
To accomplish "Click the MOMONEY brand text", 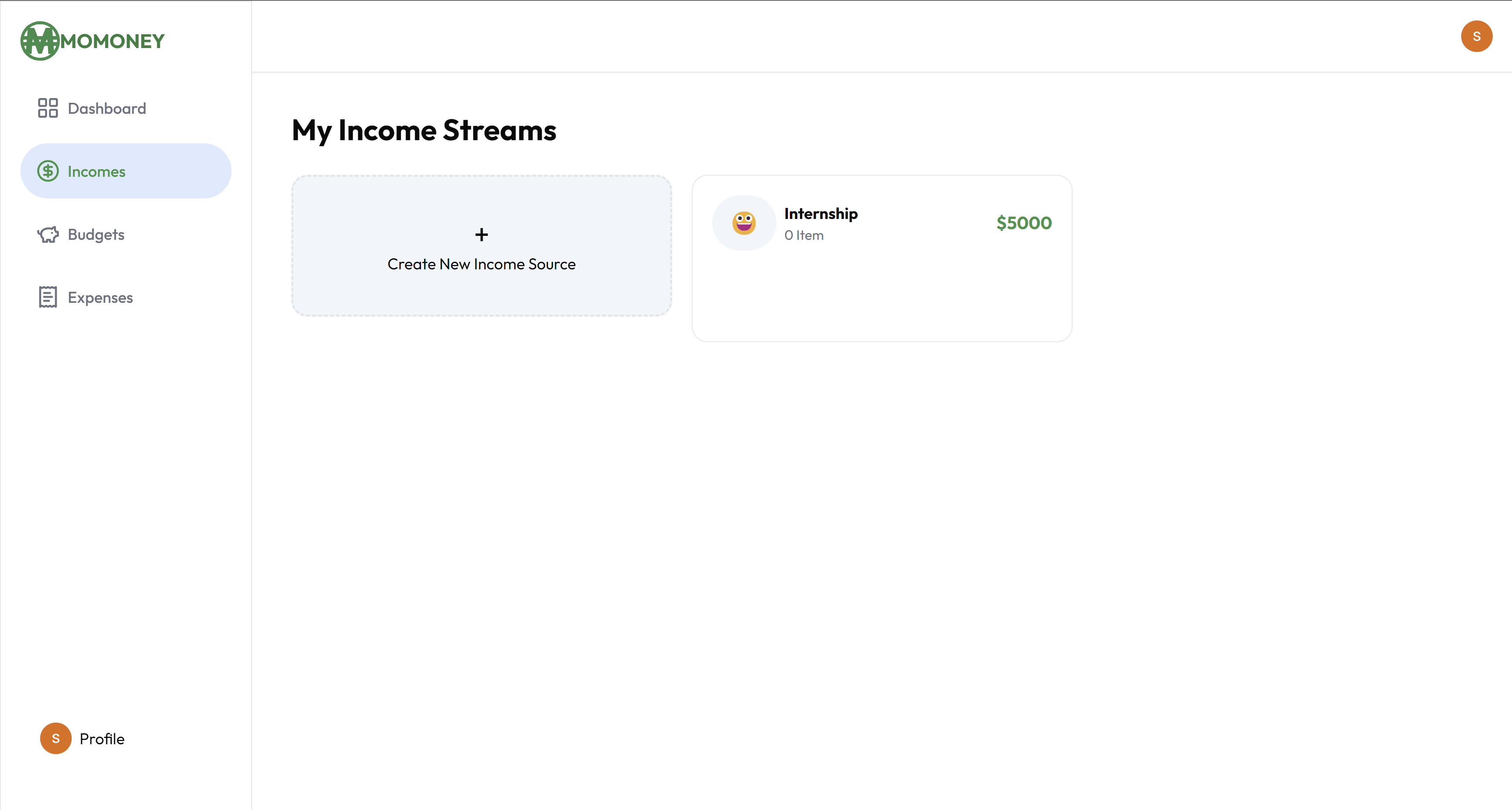I will tap(113, 41).
